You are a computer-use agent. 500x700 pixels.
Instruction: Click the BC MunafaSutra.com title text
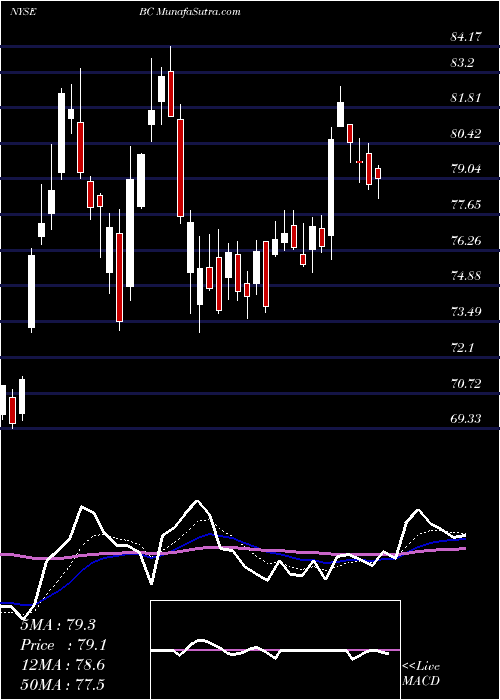coord(192,12)
